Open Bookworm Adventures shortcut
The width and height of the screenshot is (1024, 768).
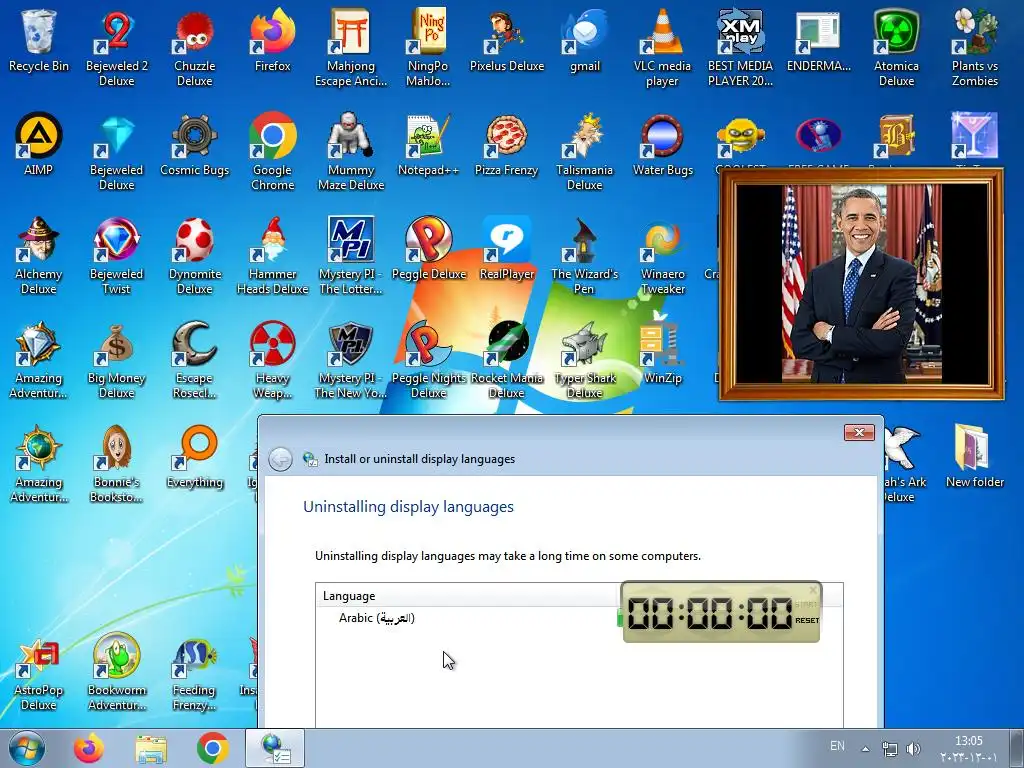click(x=116, y=671)
